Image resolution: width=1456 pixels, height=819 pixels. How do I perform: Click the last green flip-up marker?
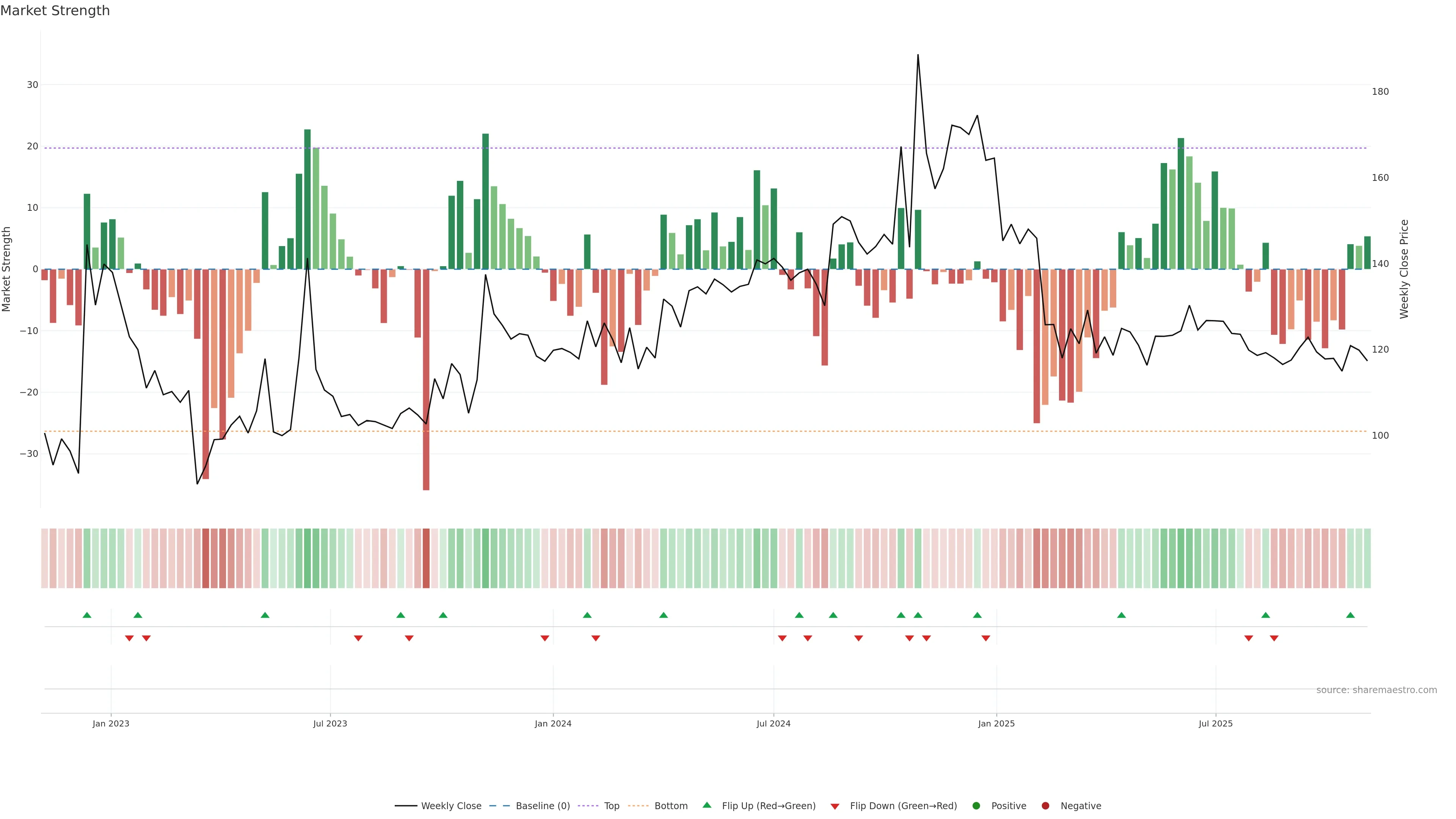click(x=1350, y=615)
